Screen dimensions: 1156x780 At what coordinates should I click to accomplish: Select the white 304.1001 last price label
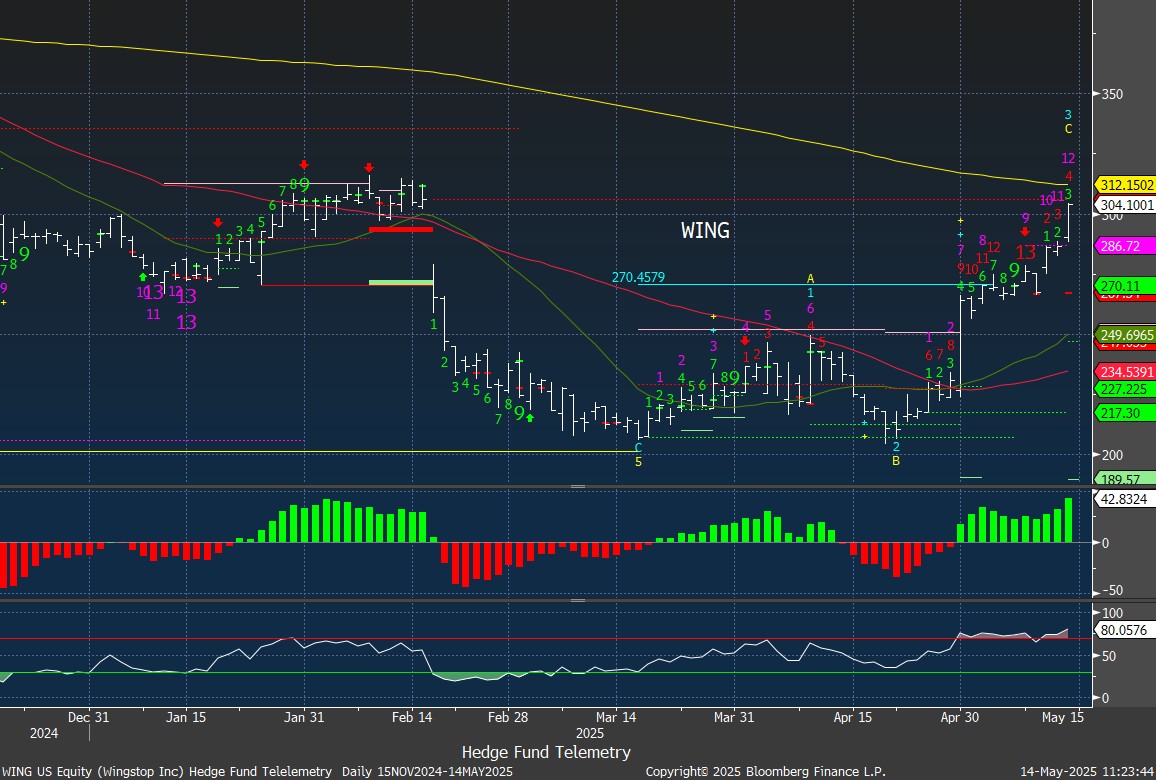click(x=1127, y=205)
